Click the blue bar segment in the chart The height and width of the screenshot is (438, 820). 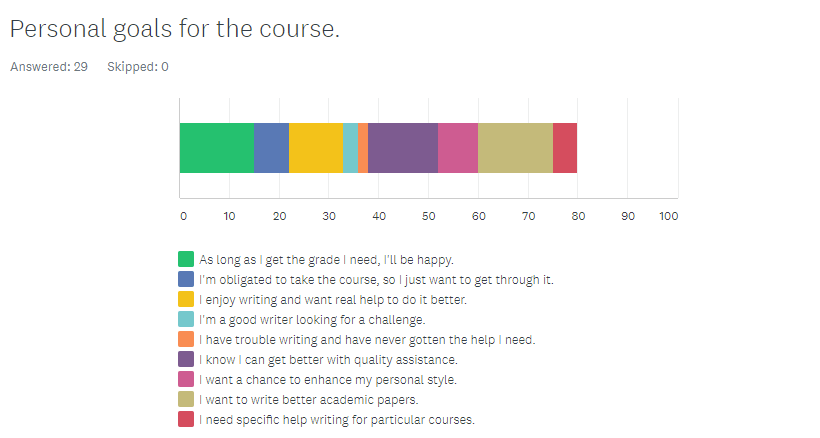pos(271,148)
